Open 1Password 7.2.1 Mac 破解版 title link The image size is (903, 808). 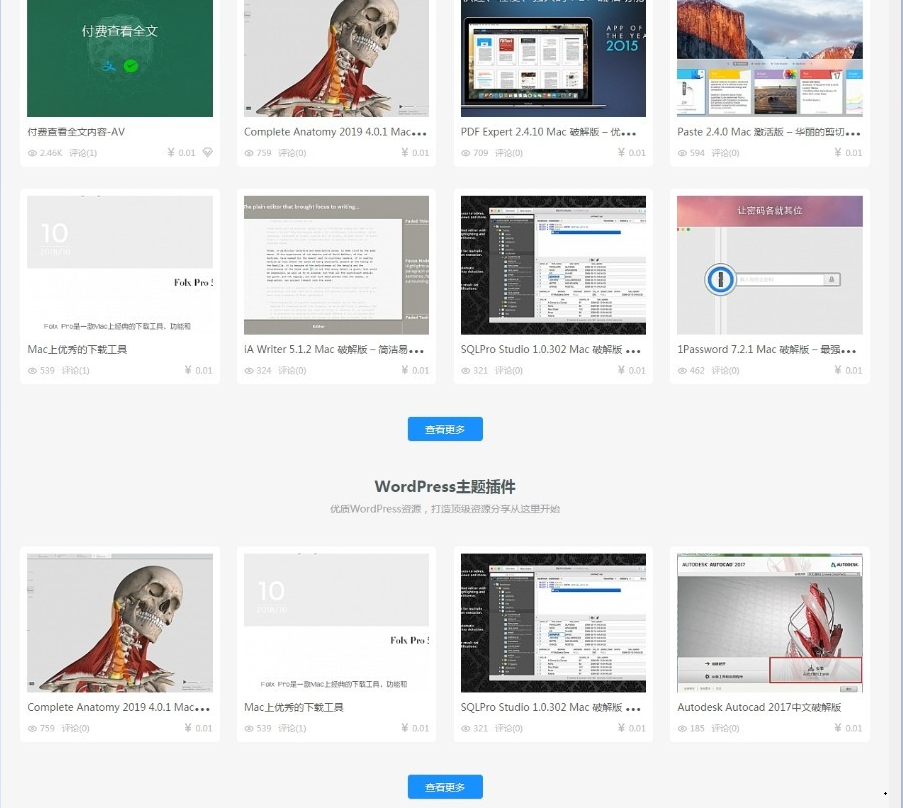[767, 350]
